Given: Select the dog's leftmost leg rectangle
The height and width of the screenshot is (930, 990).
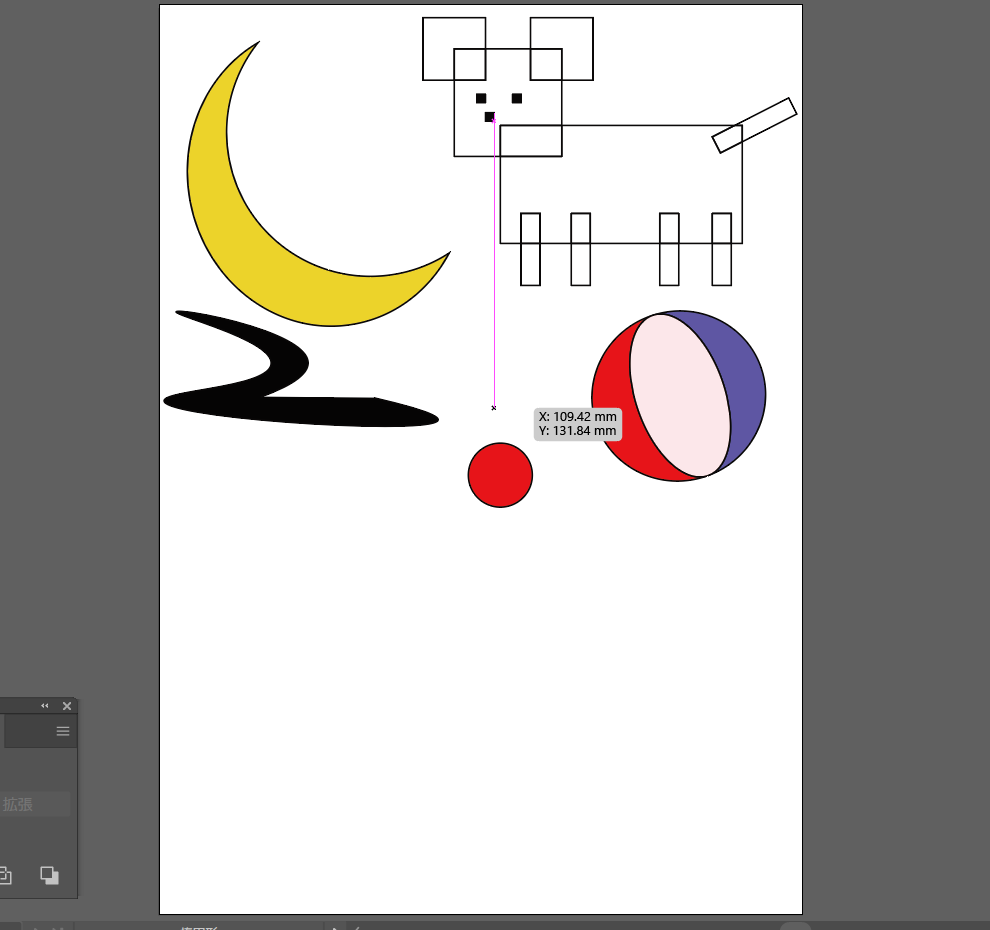Looking at the screenshot, I should tap(530, 265).
